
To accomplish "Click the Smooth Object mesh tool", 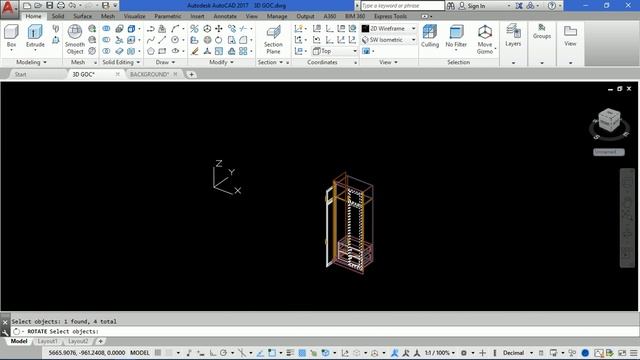I will click(x=75, y=39).
